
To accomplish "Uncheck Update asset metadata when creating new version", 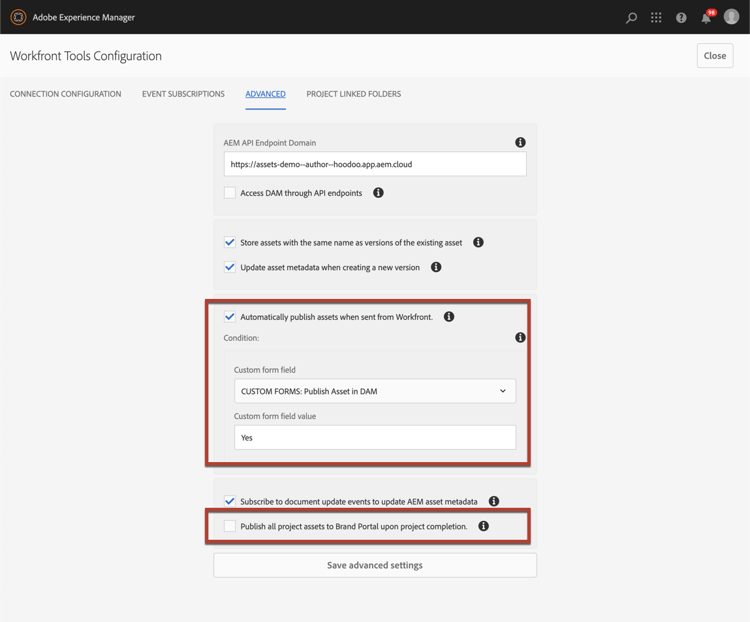I will [x=230, y=267].
